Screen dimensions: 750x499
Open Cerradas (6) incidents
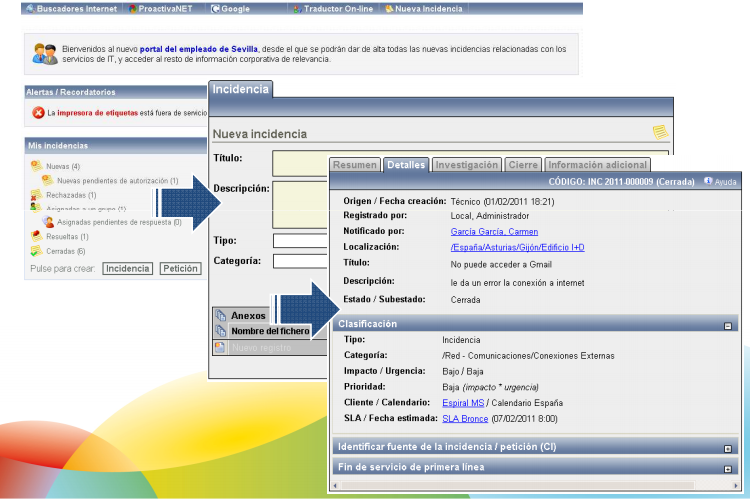pyautogui.click(x=66, y=251)
